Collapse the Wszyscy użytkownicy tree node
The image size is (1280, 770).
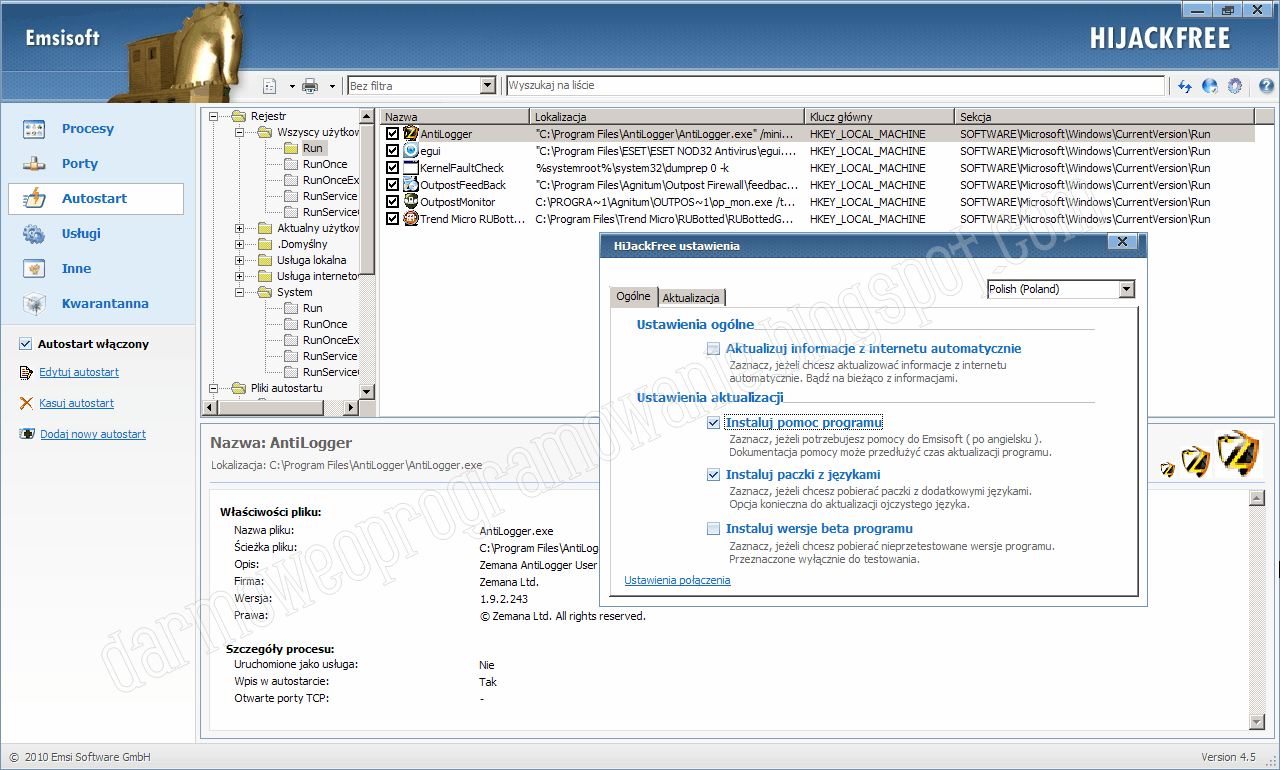click(x=239, y=132)
